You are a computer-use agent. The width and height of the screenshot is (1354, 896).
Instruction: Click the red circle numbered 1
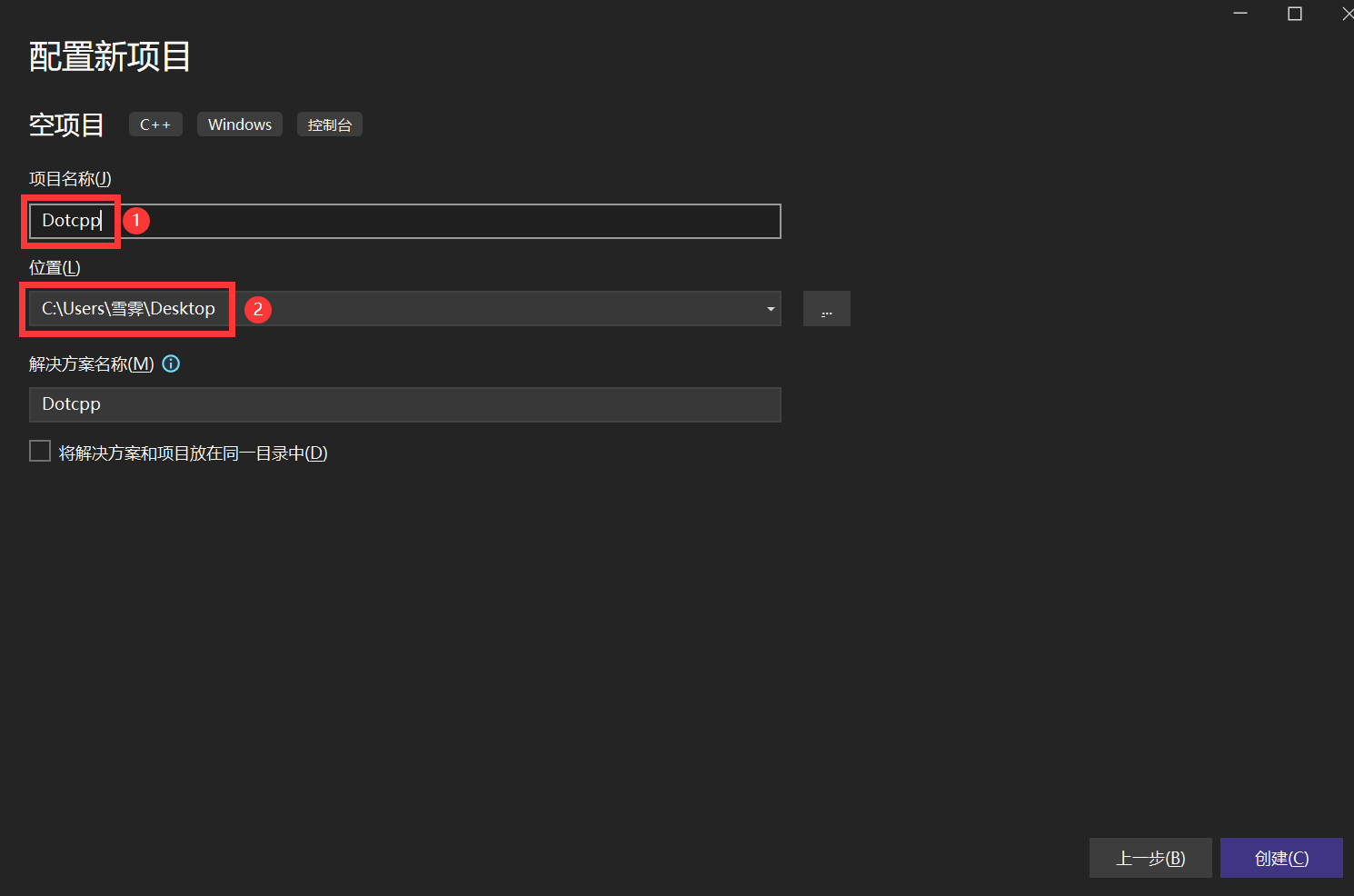tap(136, 220)
